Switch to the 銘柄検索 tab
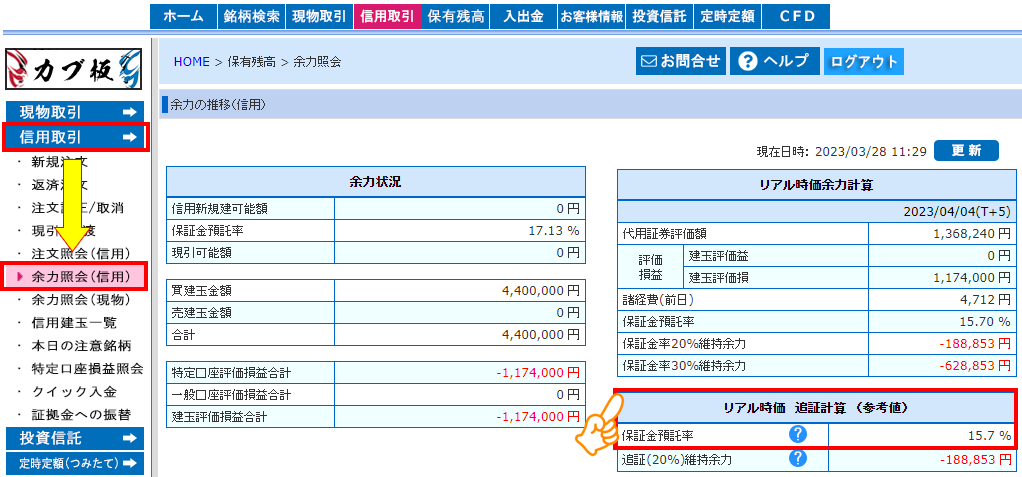This screenshot has width=1022, height=477. 252,16
